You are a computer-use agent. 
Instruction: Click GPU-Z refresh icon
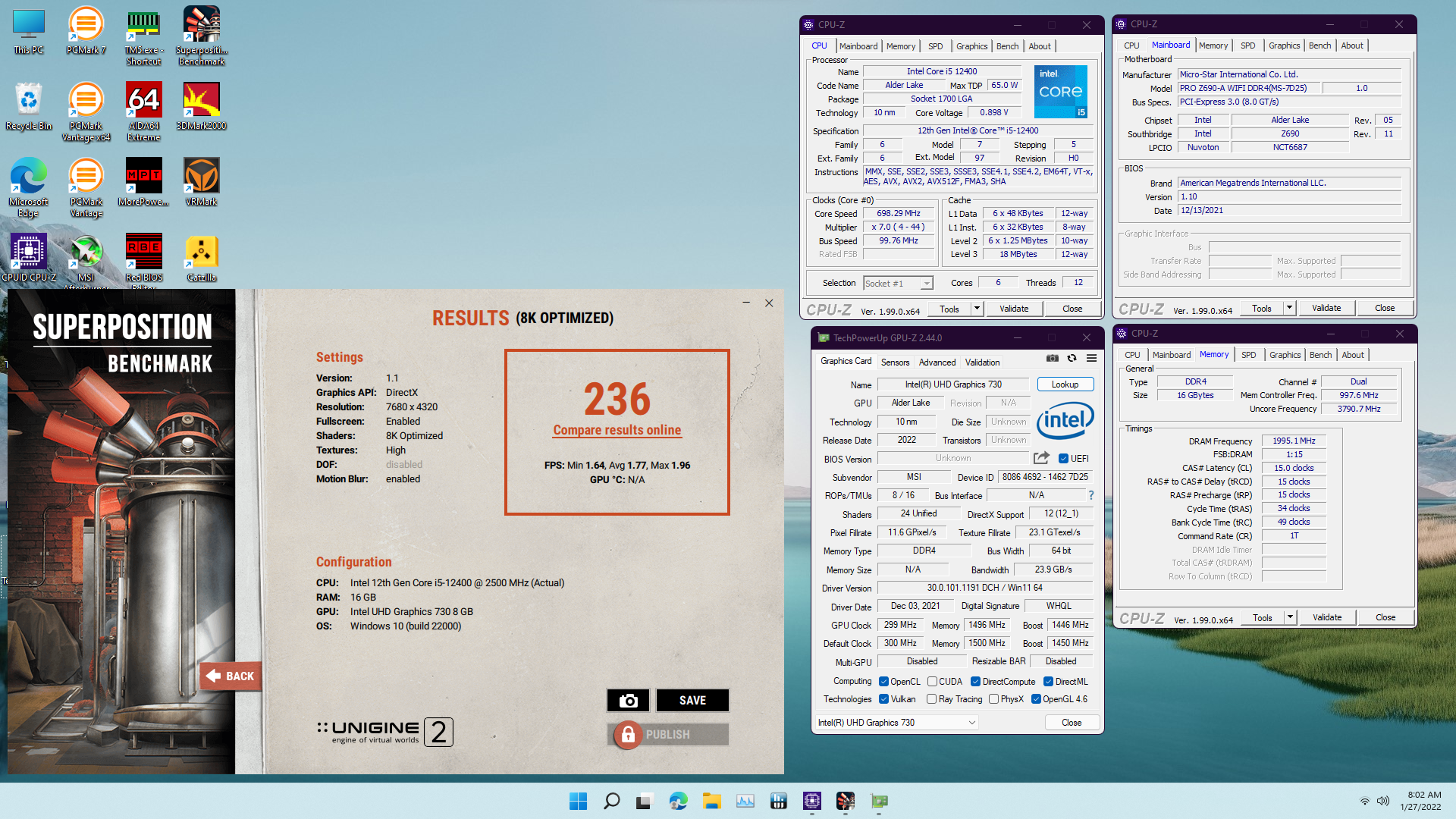point(1072,359)
